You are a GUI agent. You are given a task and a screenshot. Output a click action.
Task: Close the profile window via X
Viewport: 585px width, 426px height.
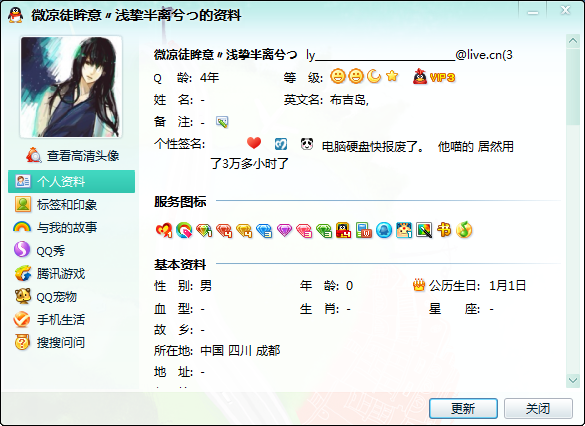coord(566,10)
